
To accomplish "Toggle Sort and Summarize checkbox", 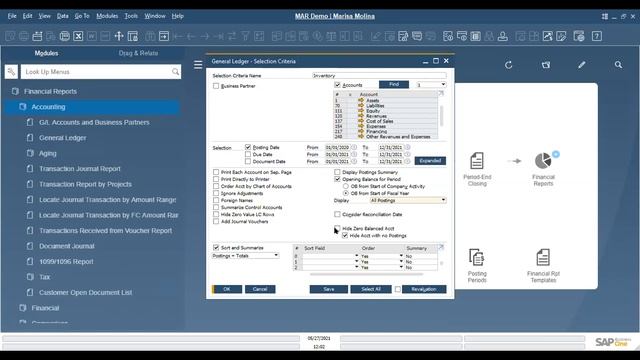I will point(216,248).
